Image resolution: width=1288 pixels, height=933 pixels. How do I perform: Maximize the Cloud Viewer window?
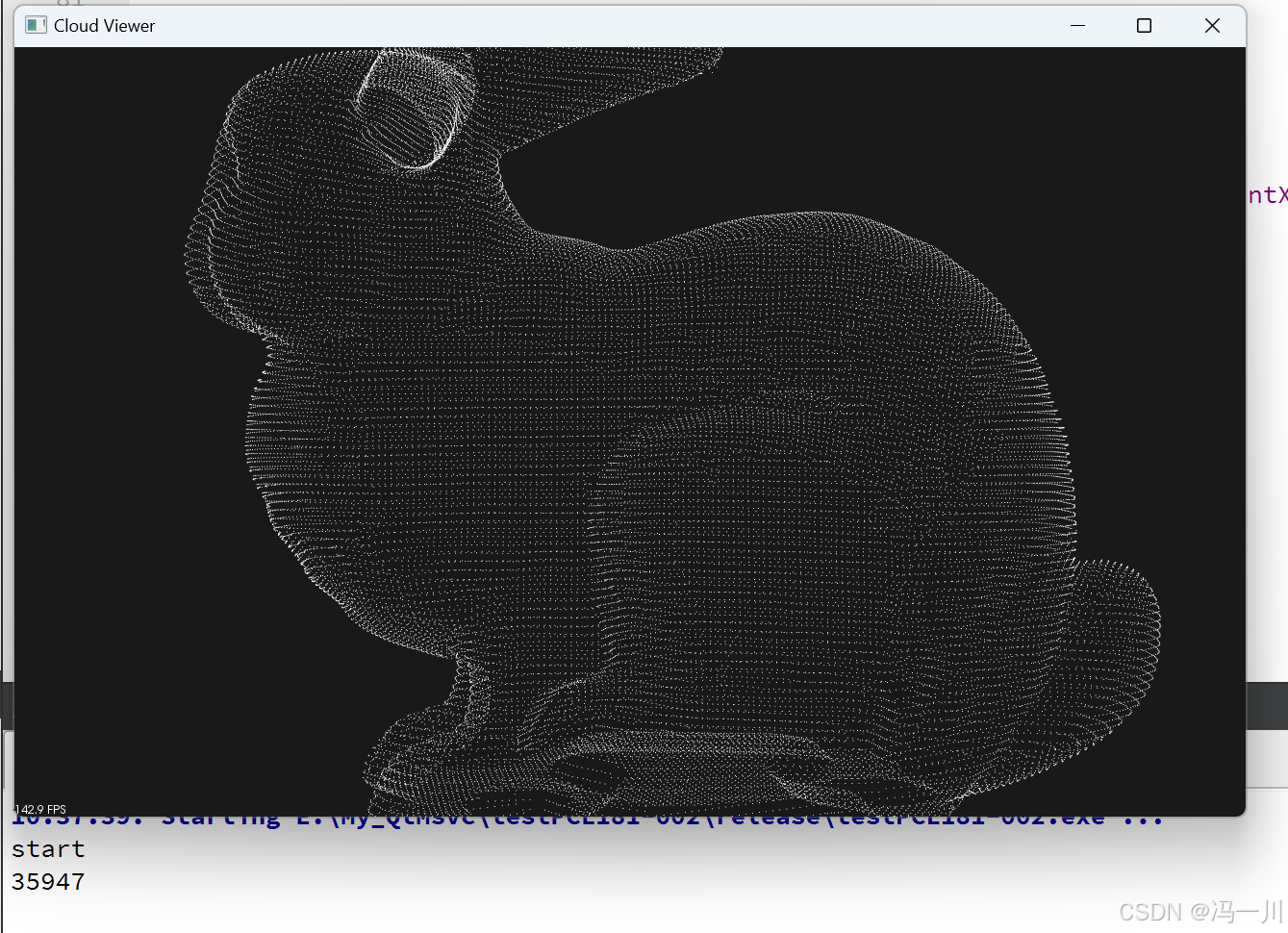point(1144,26)
